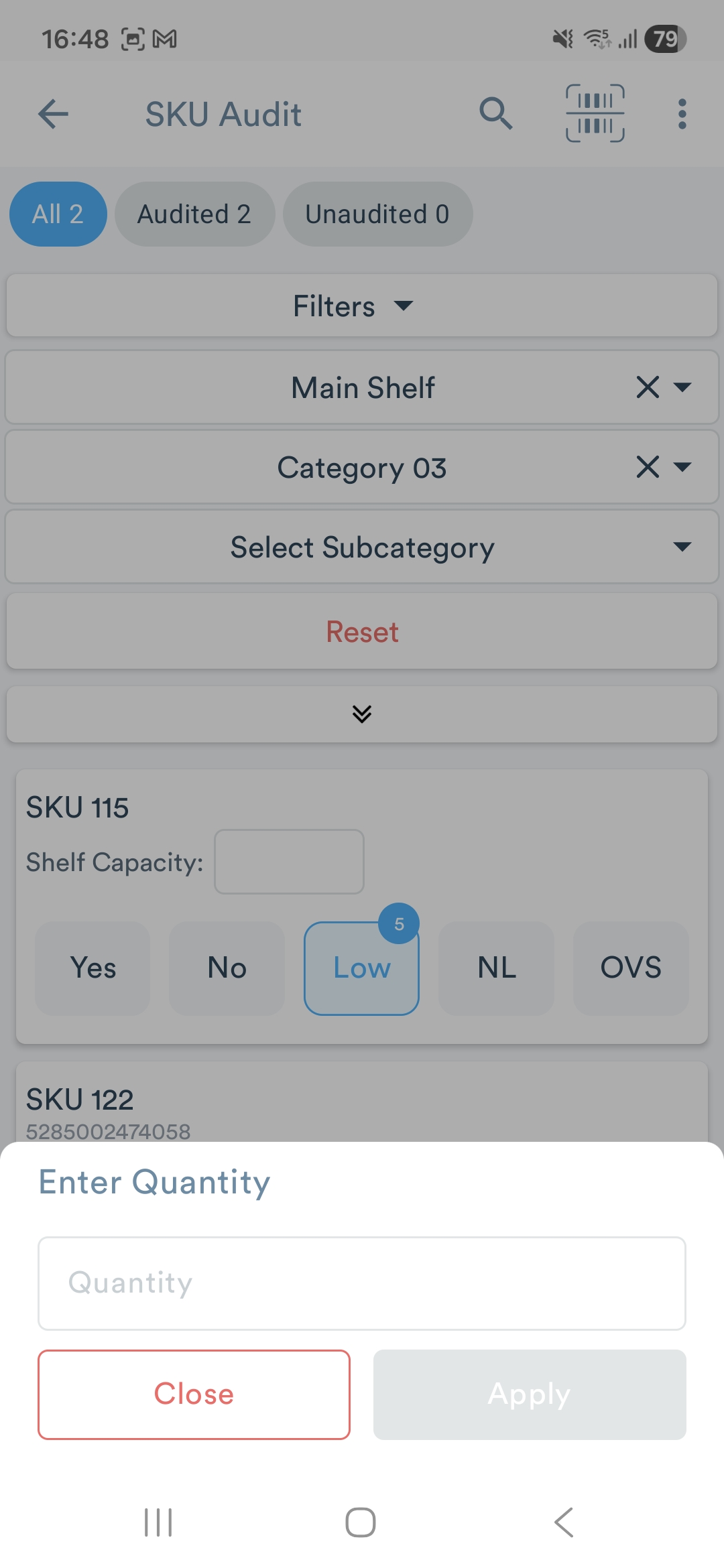Switch to the Unaudited 0 tab
Viewport: 724px width, 1568px height.
coord(377,214)
